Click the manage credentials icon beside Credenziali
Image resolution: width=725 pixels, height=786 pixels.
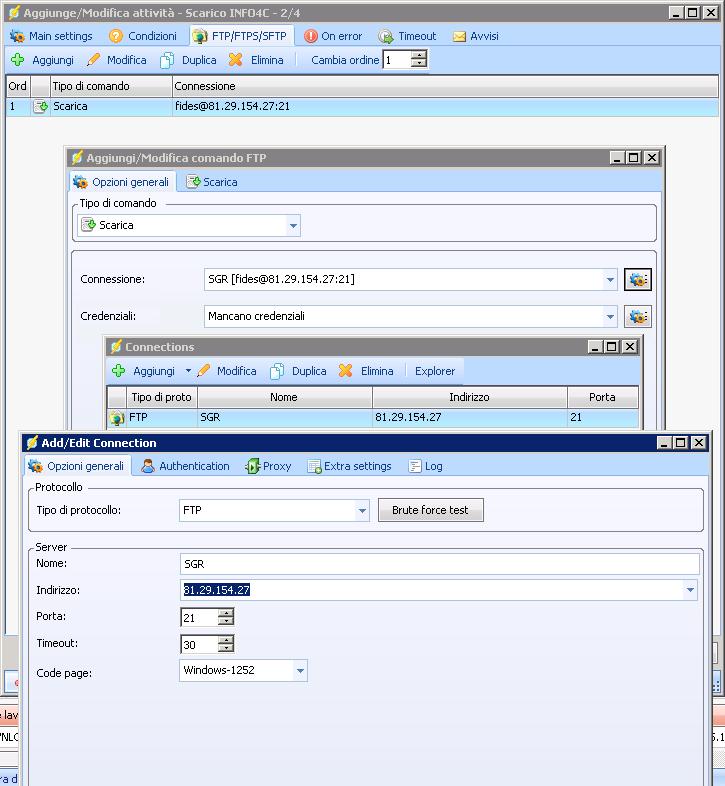638,317
